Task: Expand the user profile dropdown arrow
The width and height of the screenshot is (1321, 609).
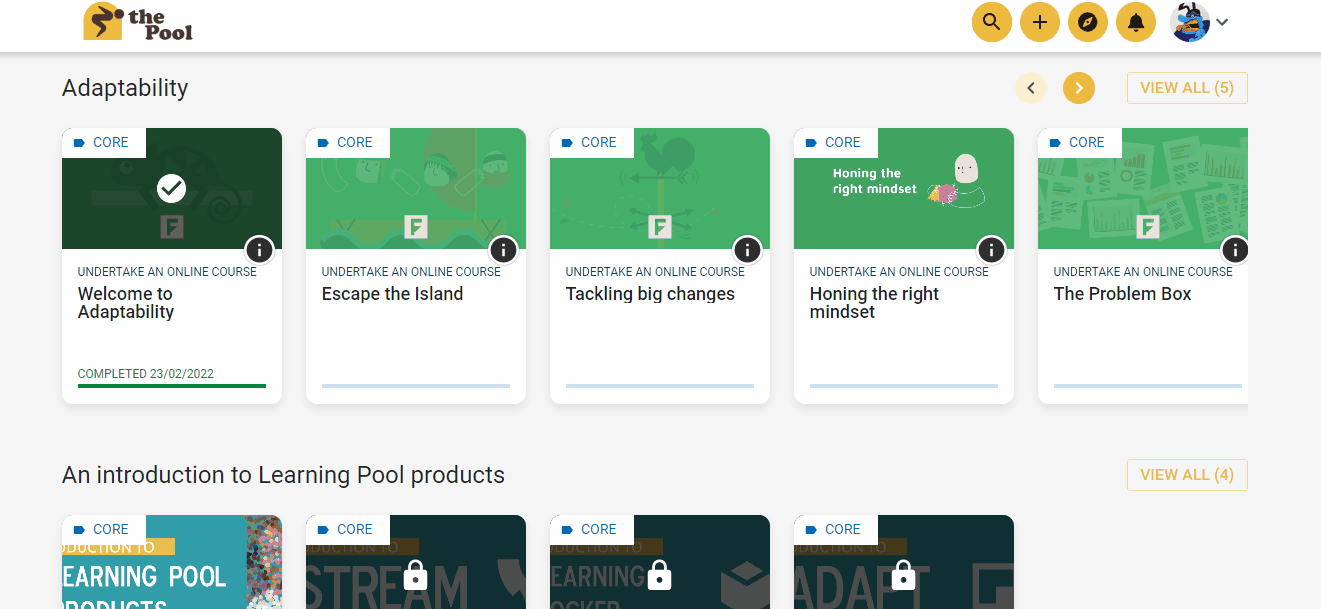Action: pos(1222,22)
